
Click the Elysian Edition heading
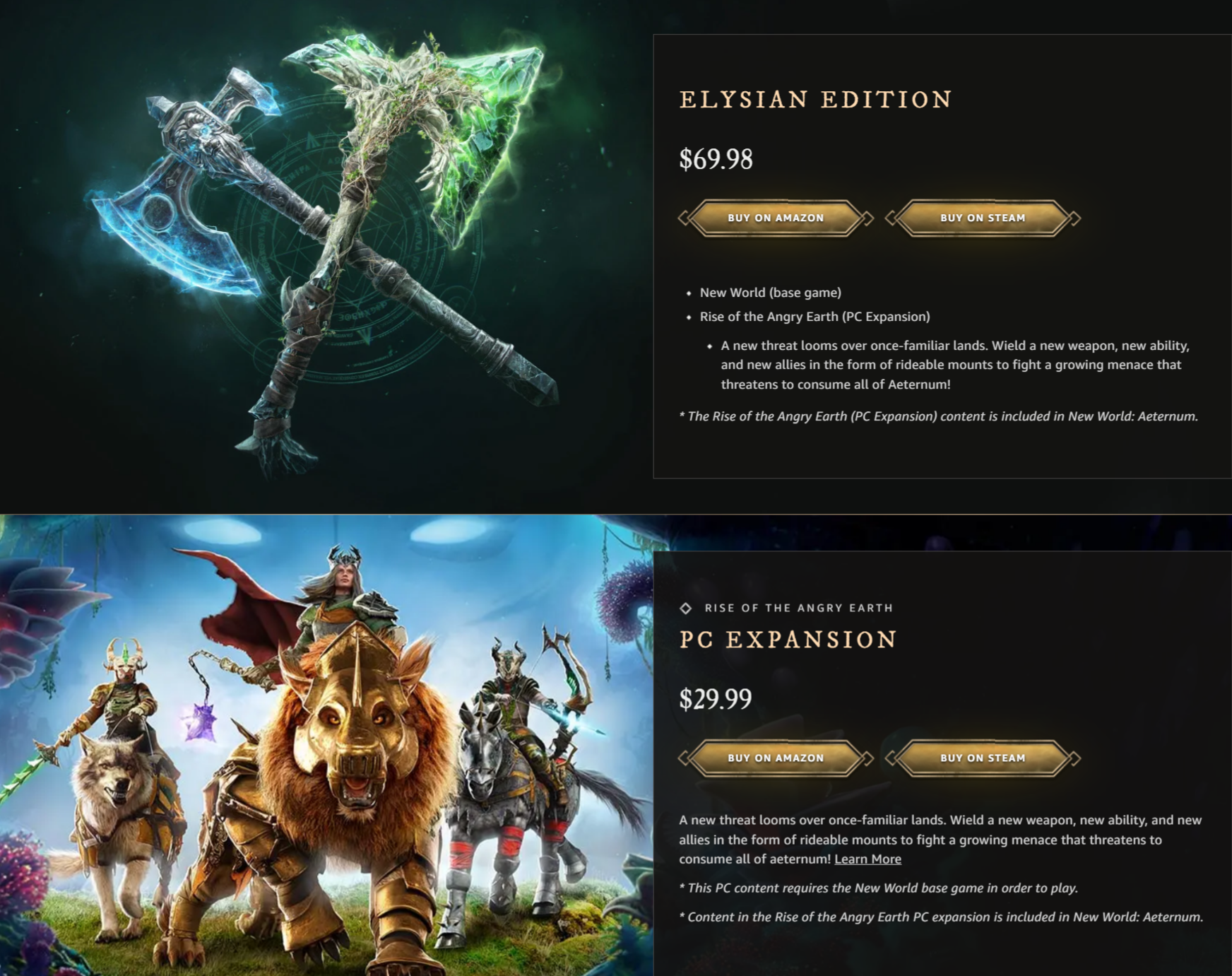coord(816,100)
